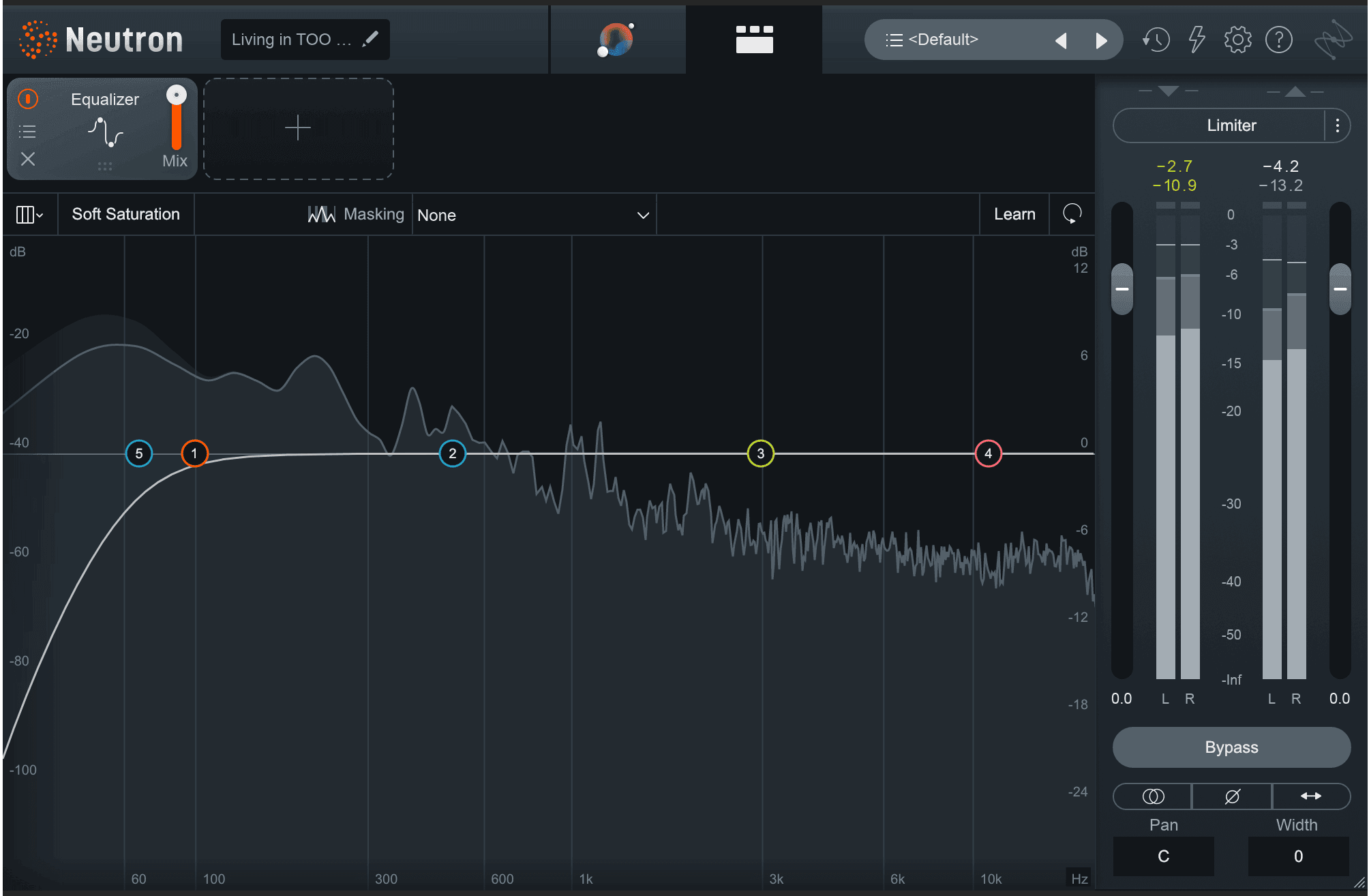
Task: Select EQ node 4
Action: pyautogui.click(x=989, y=453)
